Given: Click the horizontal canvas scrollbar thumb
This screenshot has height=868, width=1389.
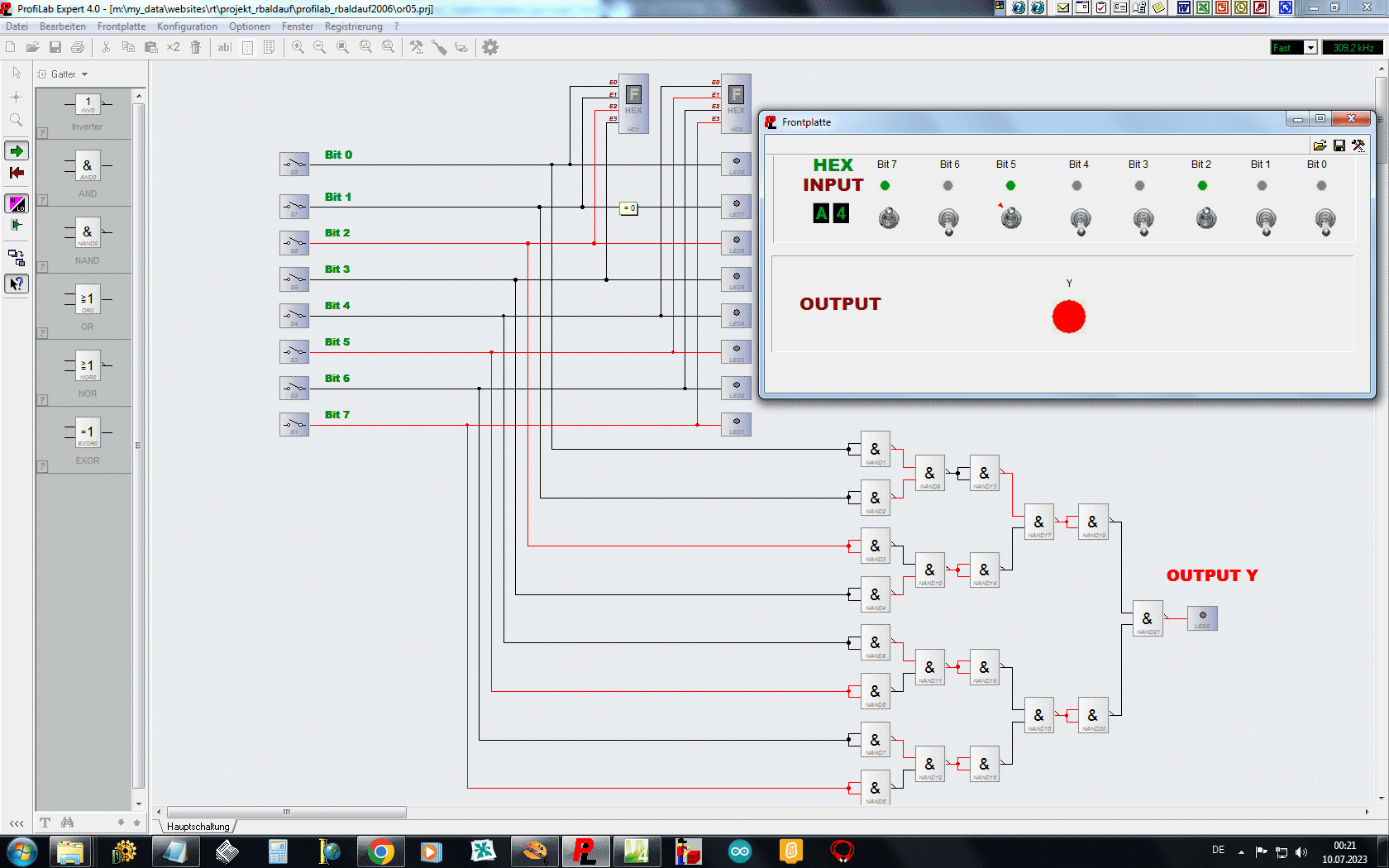Looking at the screenshot, I should 287,812.
